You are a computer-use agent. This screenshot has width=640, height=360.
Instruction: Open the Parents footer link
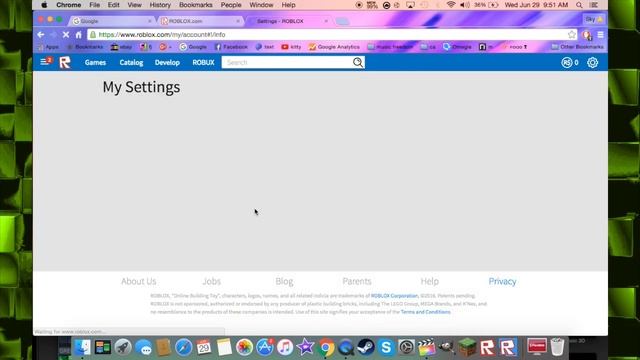point(357,281)
